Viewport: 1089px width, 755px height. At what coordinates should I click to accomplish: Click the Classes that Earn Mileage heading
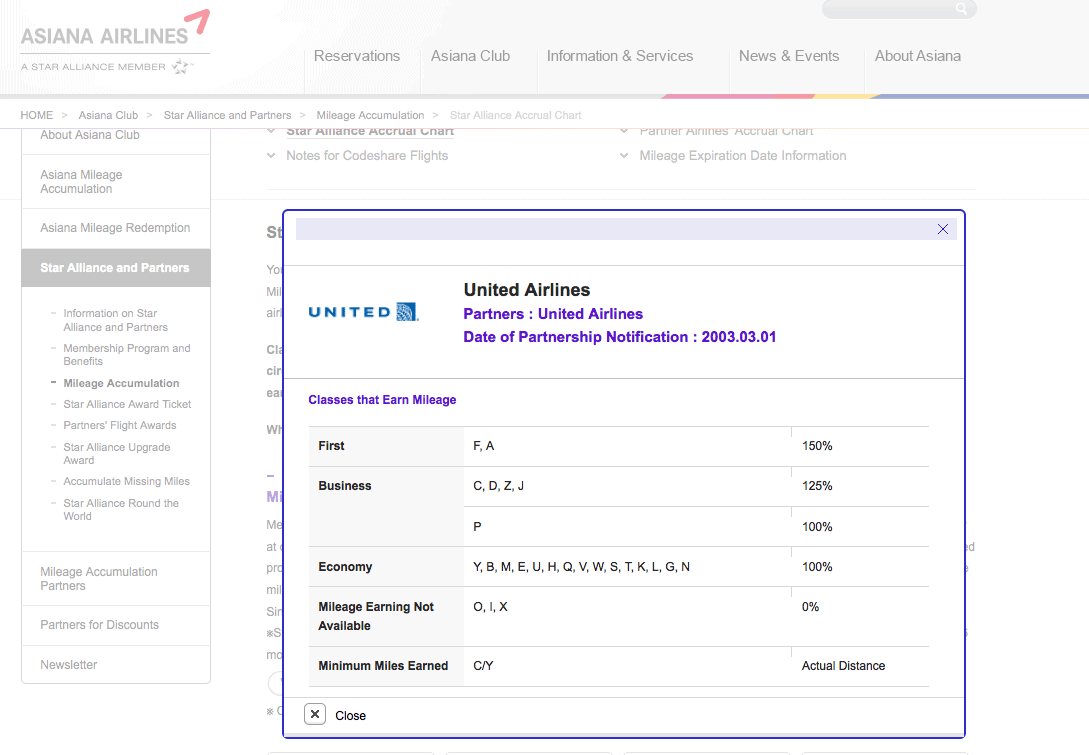coord(382,399)
